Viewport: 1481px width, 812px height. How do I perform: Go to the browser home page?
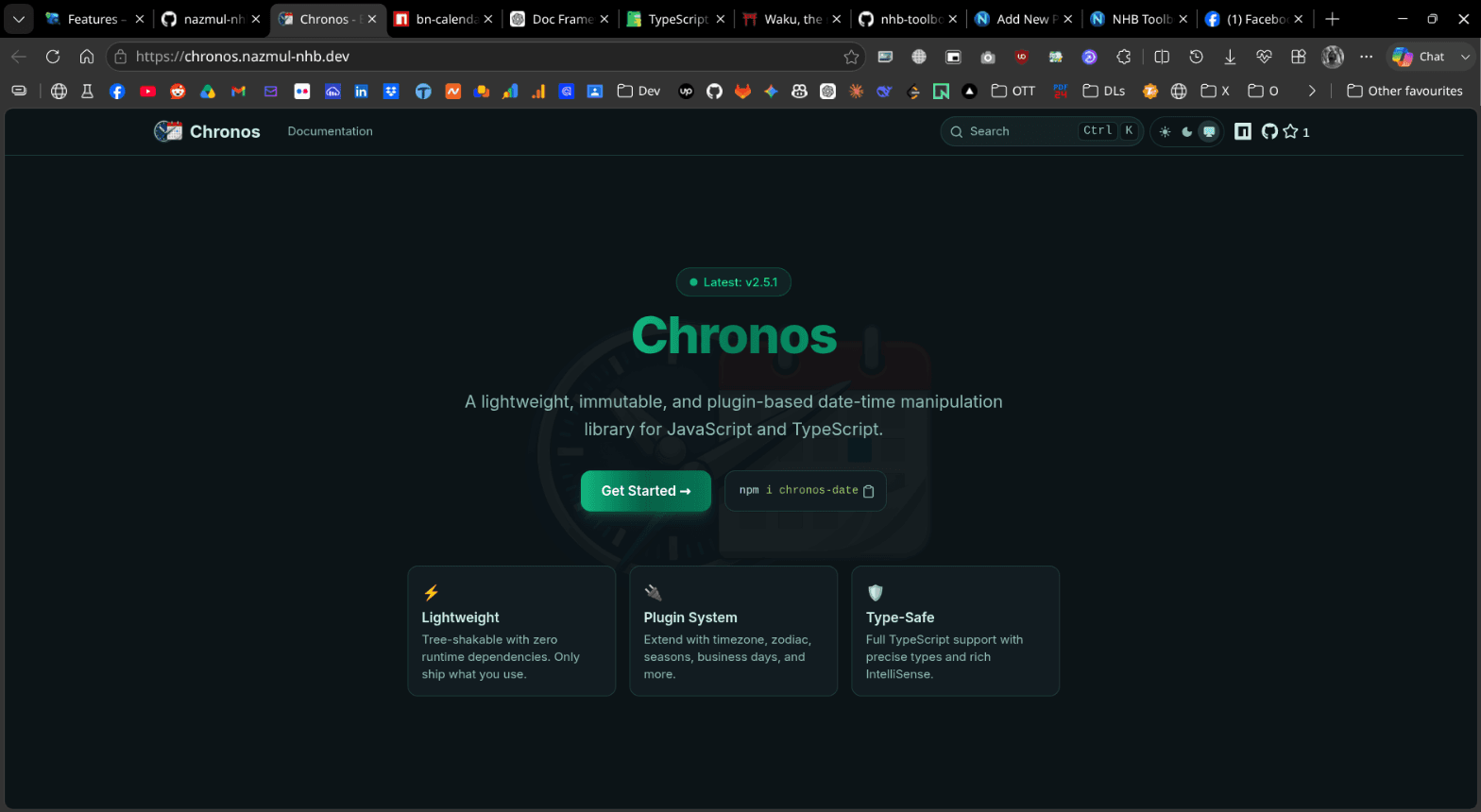pyautogui.click(x=87, y=57)
